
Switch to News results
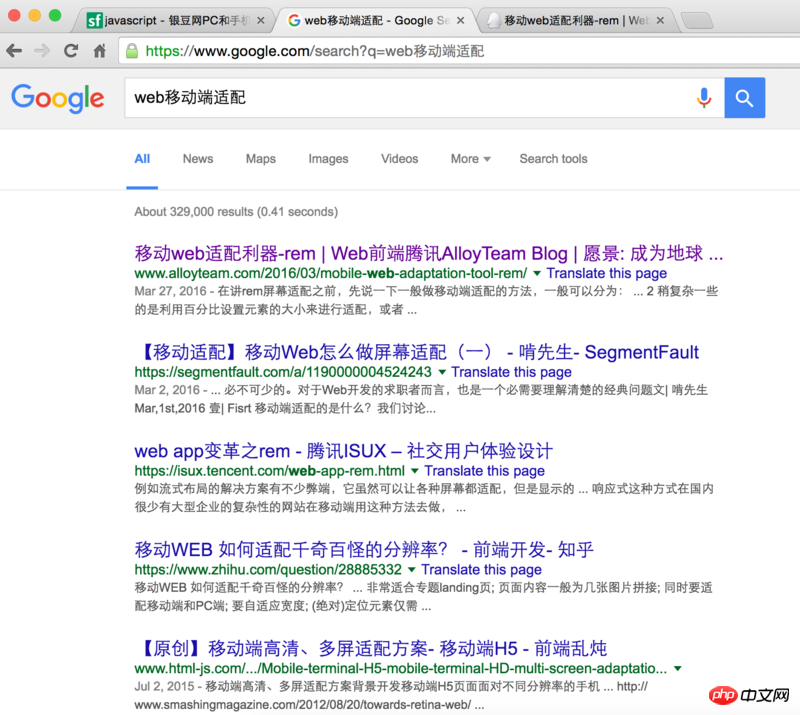[198, 159]
